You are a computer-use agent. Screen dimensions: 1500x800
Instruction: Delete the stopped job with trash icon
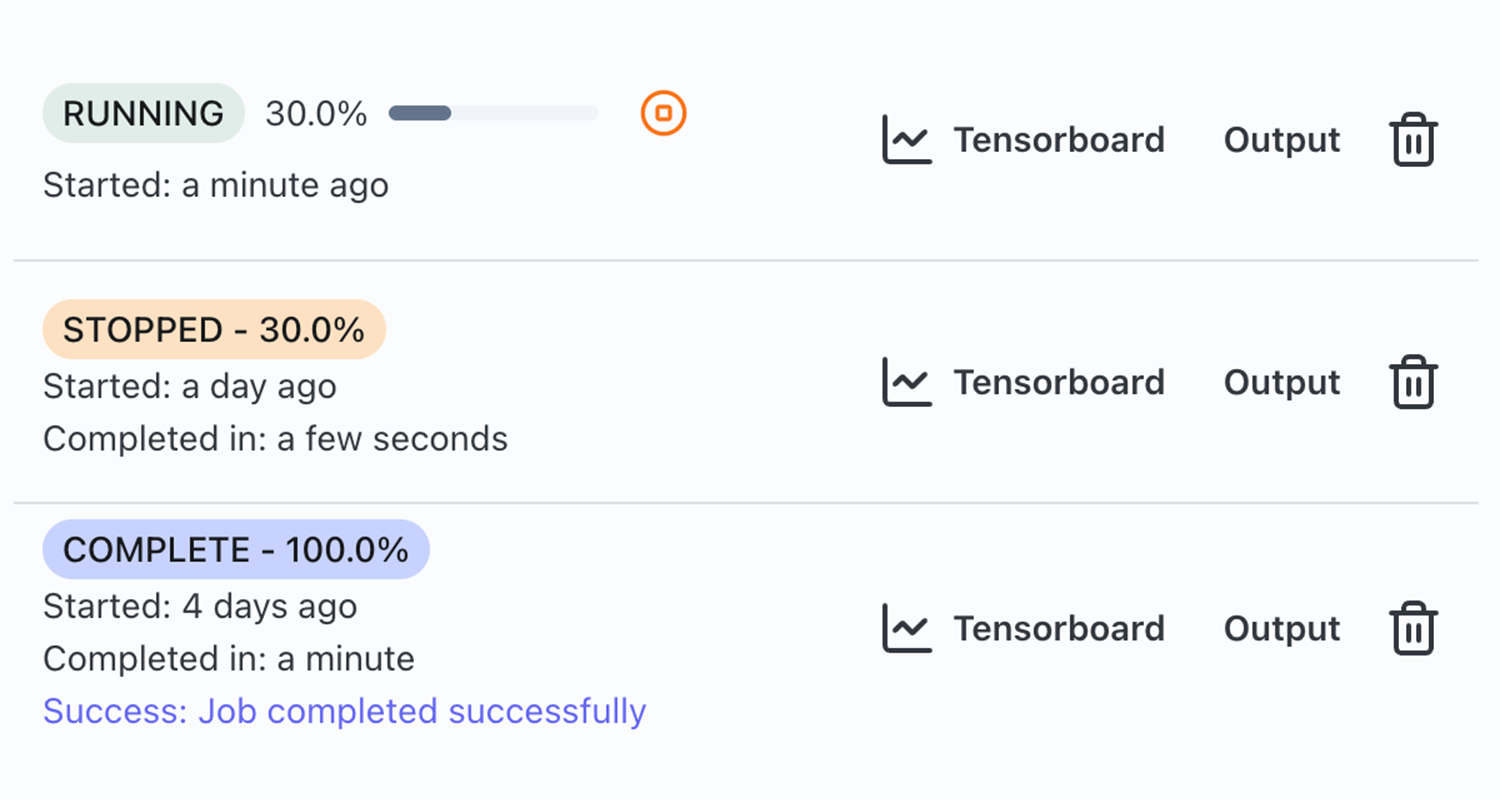pyautogui.click(x=1413, y=382)
